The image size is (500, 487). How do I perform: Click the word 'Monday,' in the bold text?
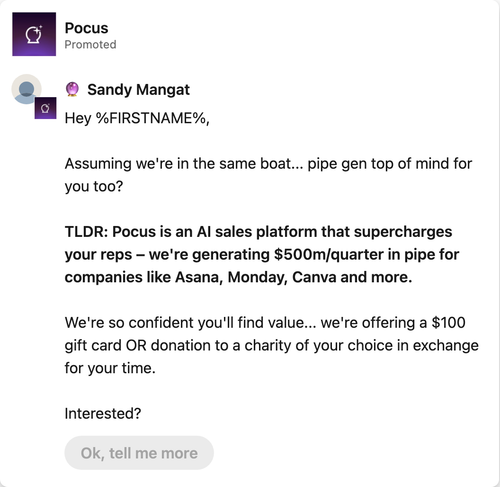(x=257, y=277)
